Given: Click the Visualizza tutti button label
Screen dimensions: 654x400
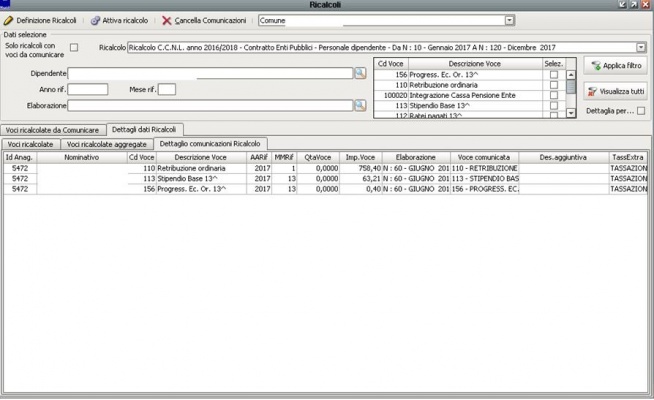Looking at the screenshot, I should point(621,91).
